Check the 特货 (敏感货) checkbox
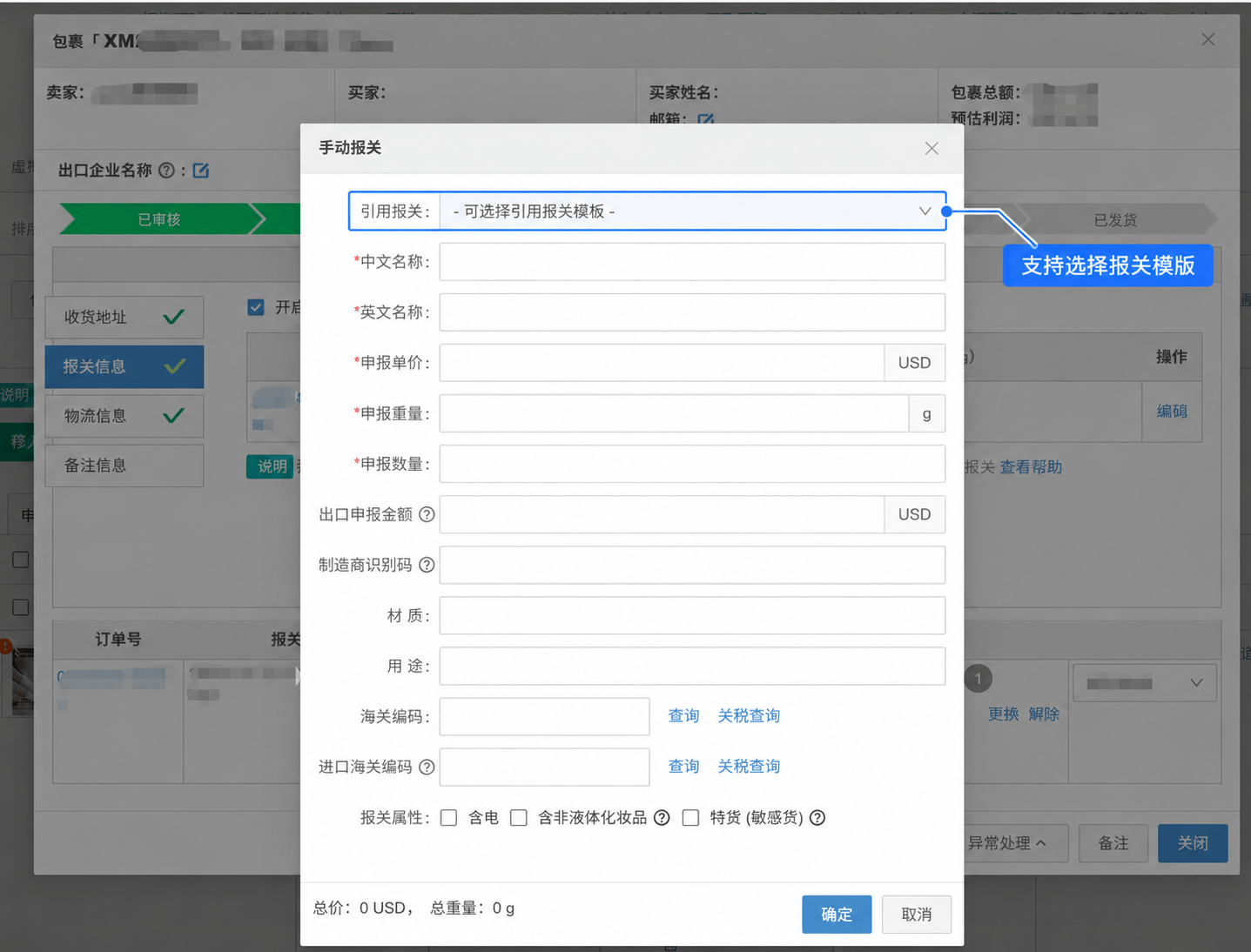This screenshot has width=1251, height=952. click(x=691, y=818)
